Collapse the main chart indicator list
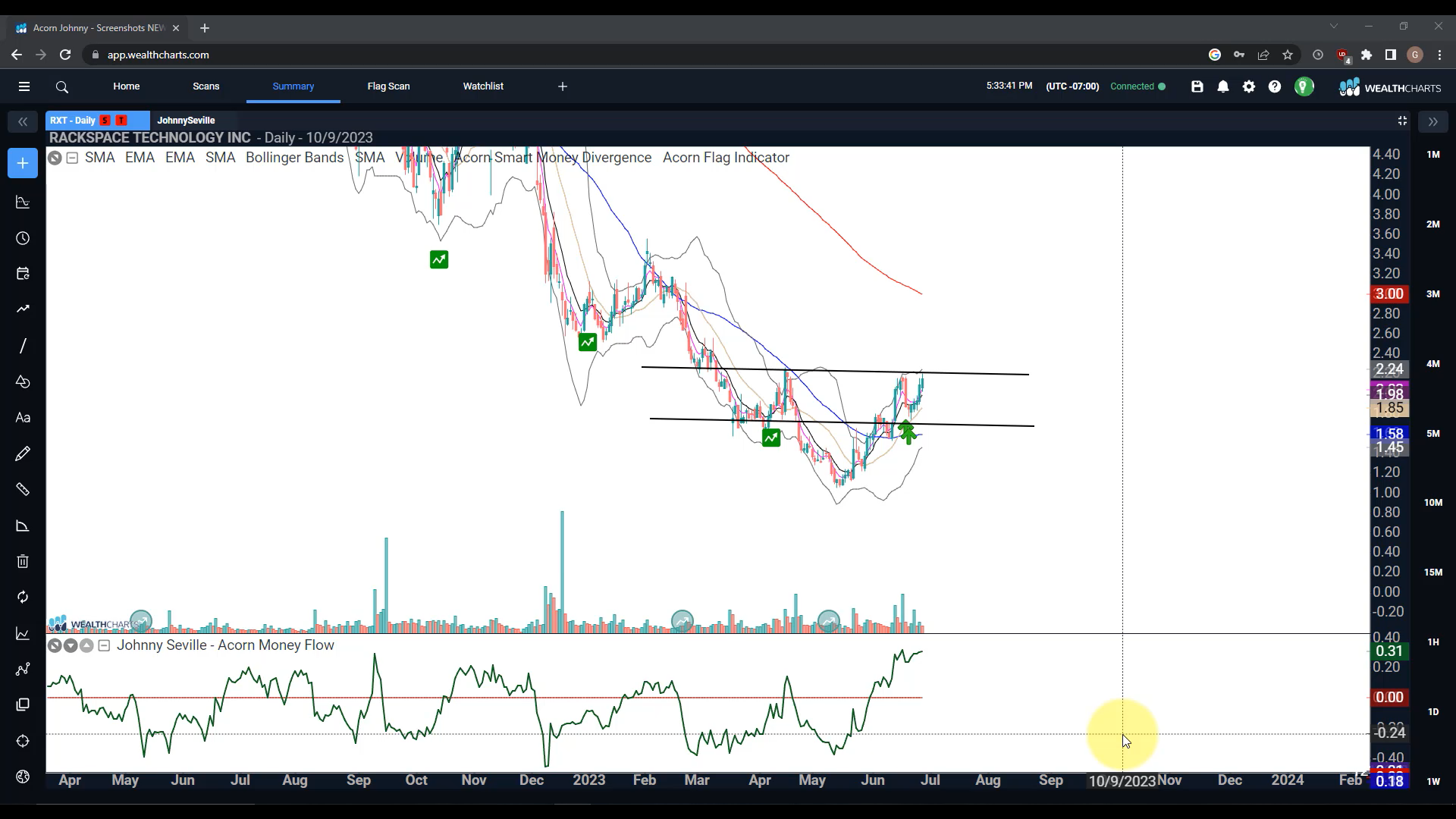Image resolution: width=1456 pixels, height=819 pixels. [72, 158]
